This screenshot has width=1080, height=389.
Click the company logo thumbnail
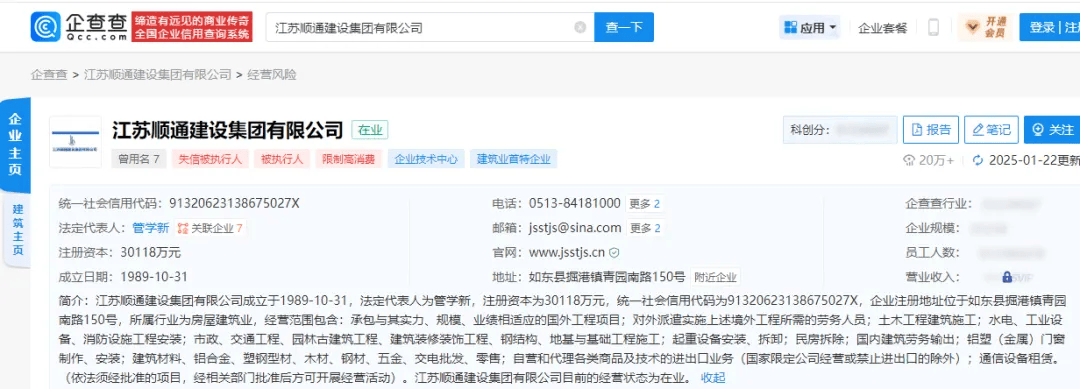coord(75,142)
